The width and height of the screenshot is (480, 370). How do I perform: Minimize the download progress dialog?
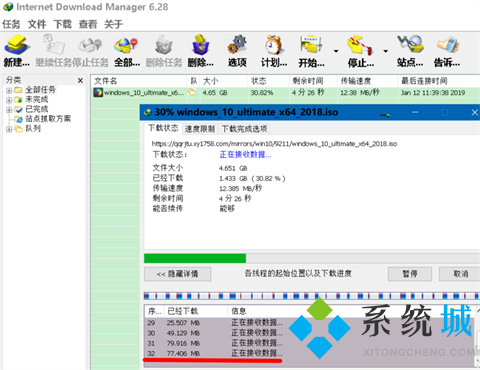tap(415, 112)
